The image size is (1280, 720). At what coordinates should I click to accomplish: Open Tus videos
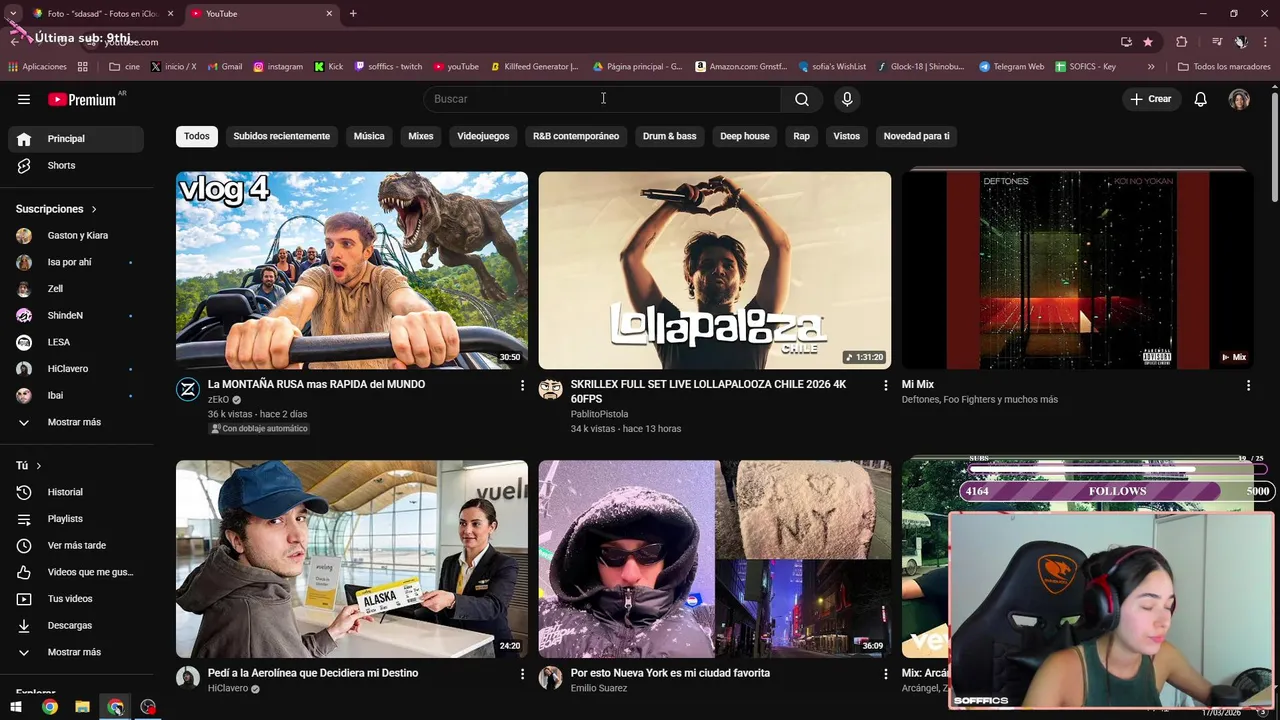point(76,599)
